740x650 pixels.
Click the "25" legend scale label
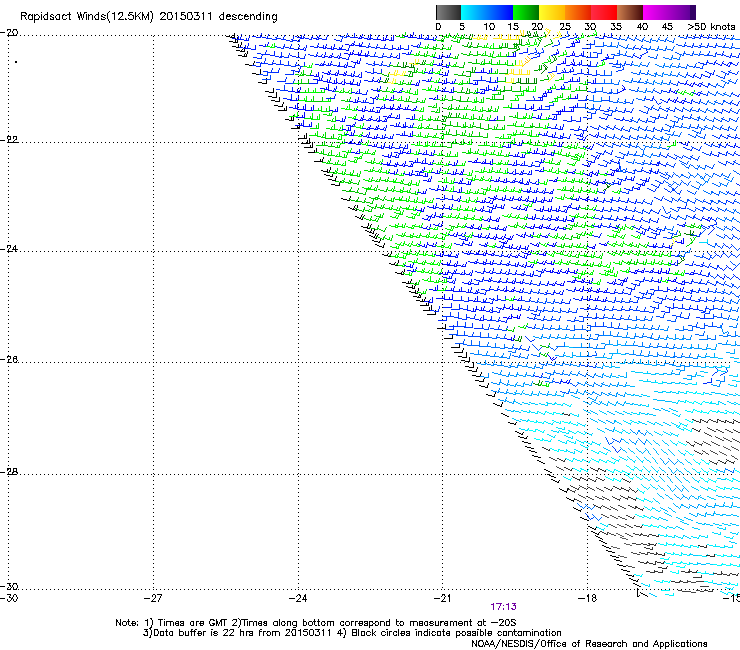click(565, 27)
